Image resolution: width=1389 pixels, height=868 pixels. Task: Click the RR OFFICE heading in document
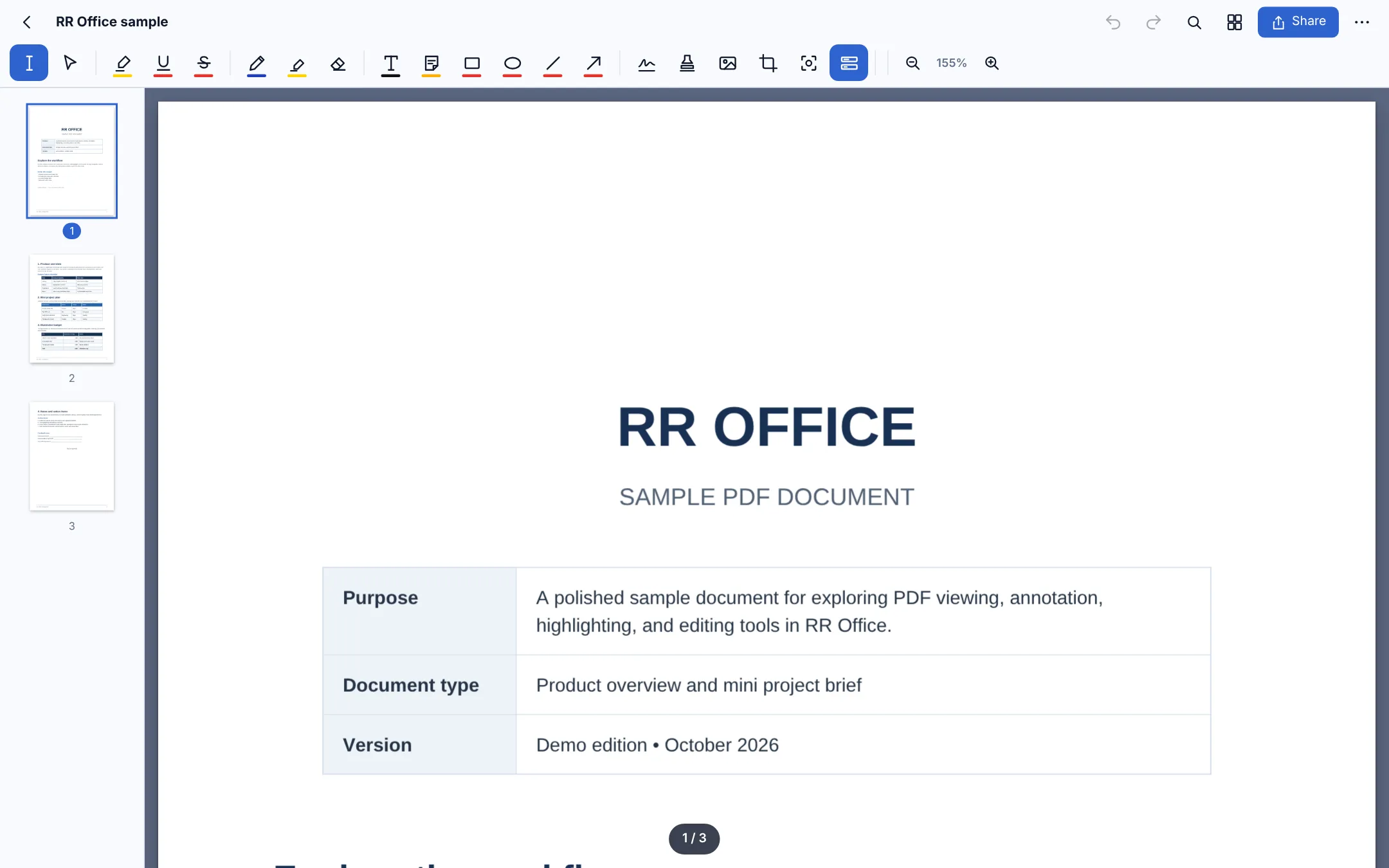(x=767, y=427)
